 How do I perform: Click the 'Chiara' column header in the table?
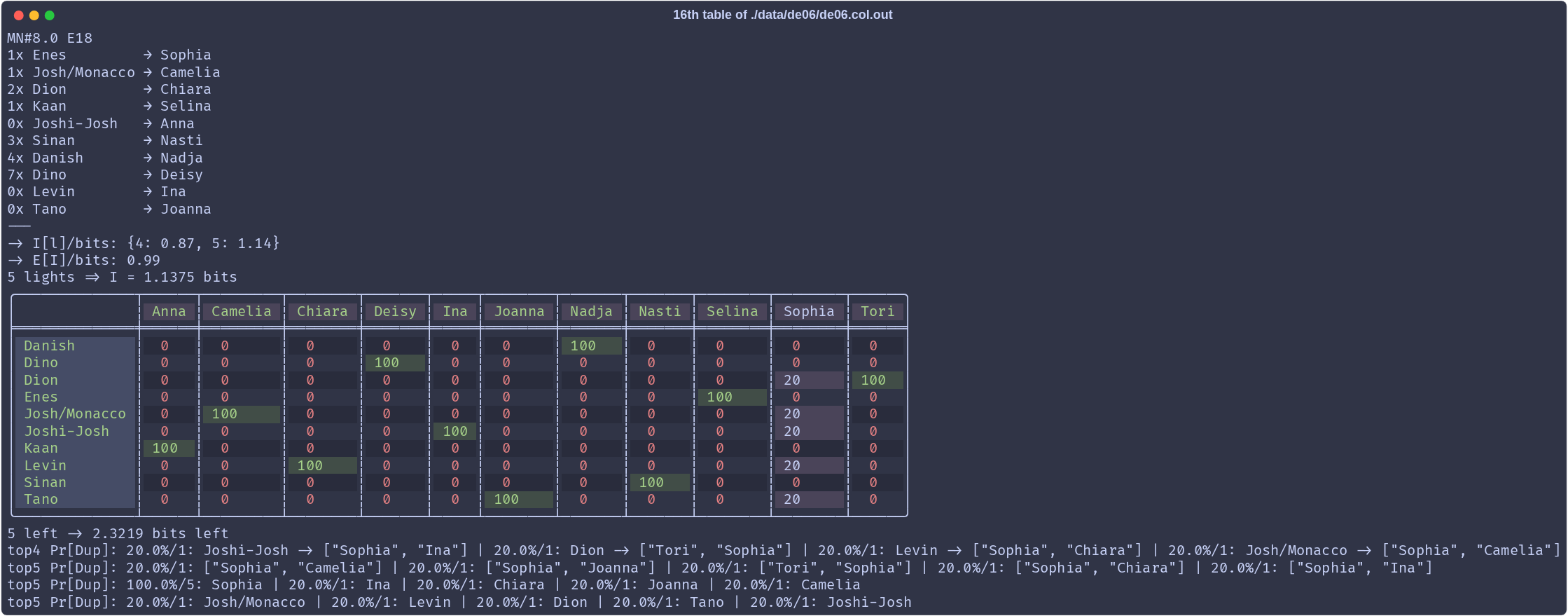click(x=322, y=311)
